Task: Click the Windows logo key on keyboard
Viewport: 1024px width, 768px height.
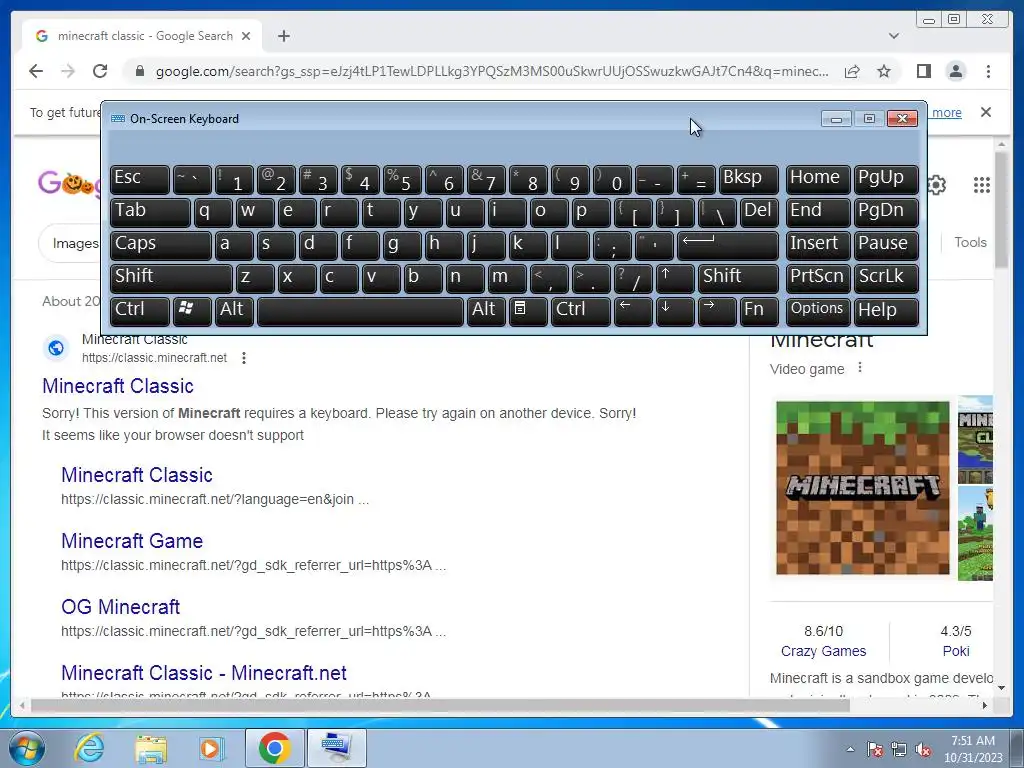Action: (x=192, y=310)
